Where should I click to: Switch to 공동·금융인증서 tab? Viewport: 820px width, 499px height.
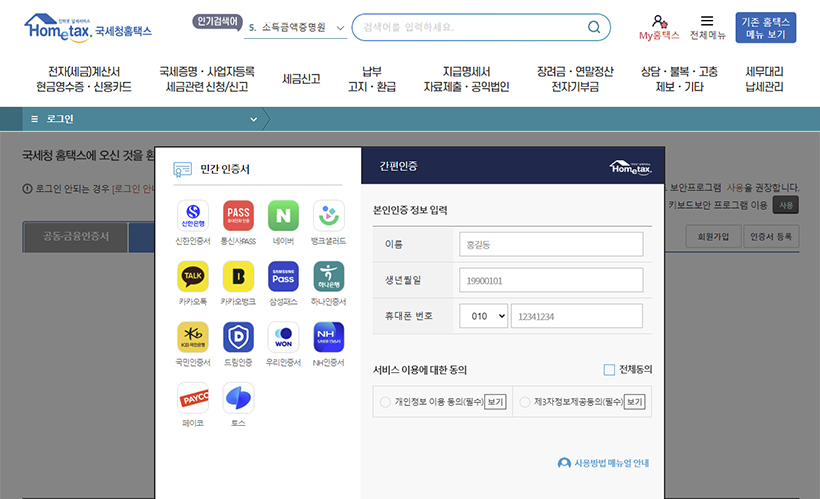[76, 237]
